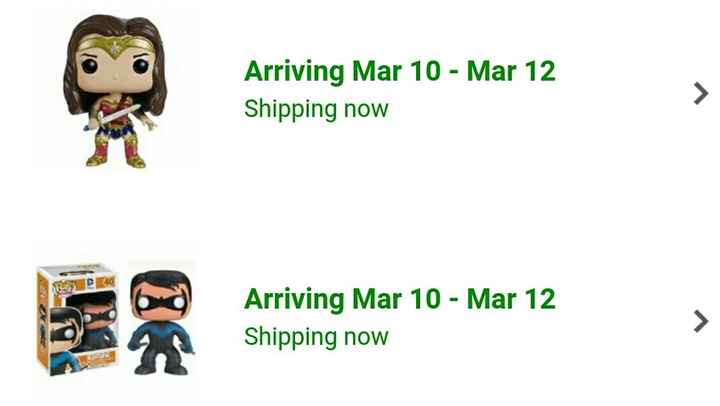Select the unboxed Nightwing figure image

pyautogui.click(x=160, y=322)
